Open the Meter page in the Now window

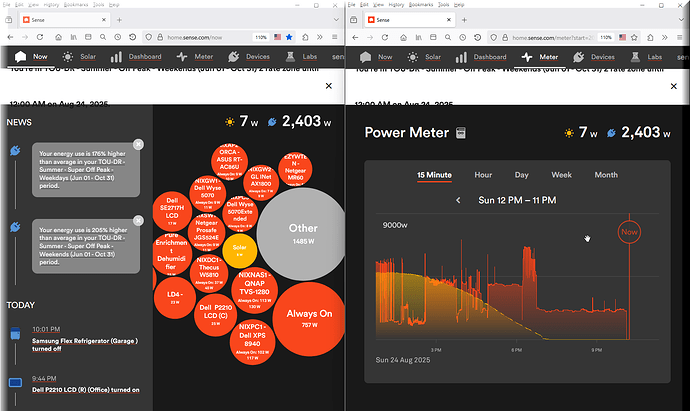click(x=195, y=57)
